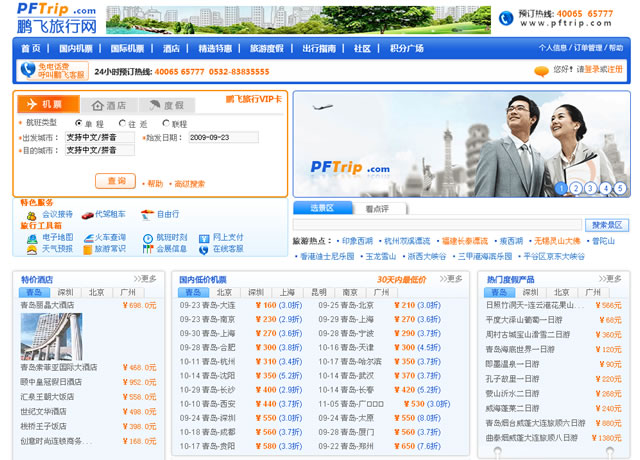This screenshot has height=460, width=640.
Task: Click the 火车查询 train search icon
Action: pos(87,237)
